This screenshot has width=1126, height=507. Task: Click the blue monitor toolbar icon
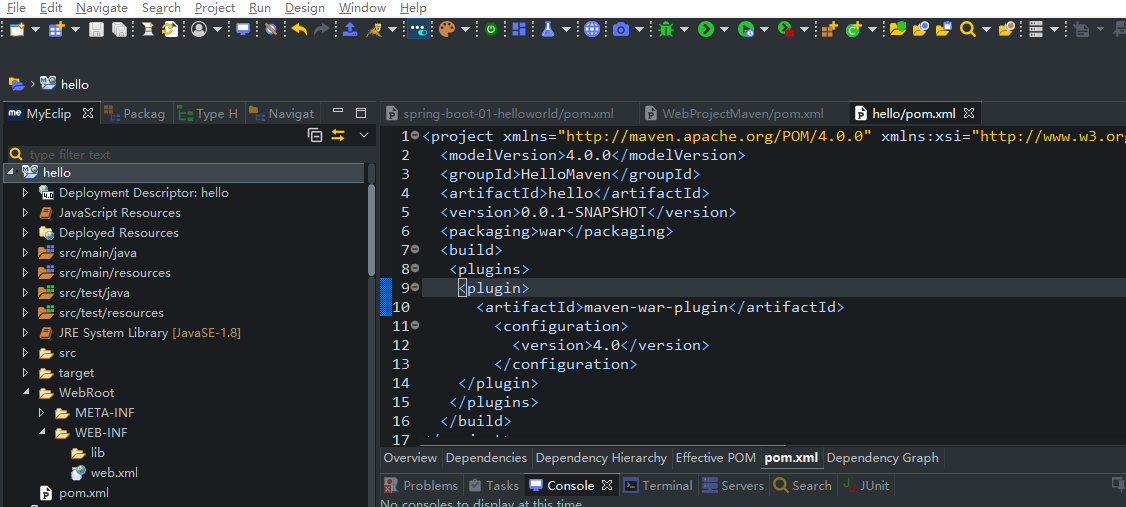(x=243, y=29)
